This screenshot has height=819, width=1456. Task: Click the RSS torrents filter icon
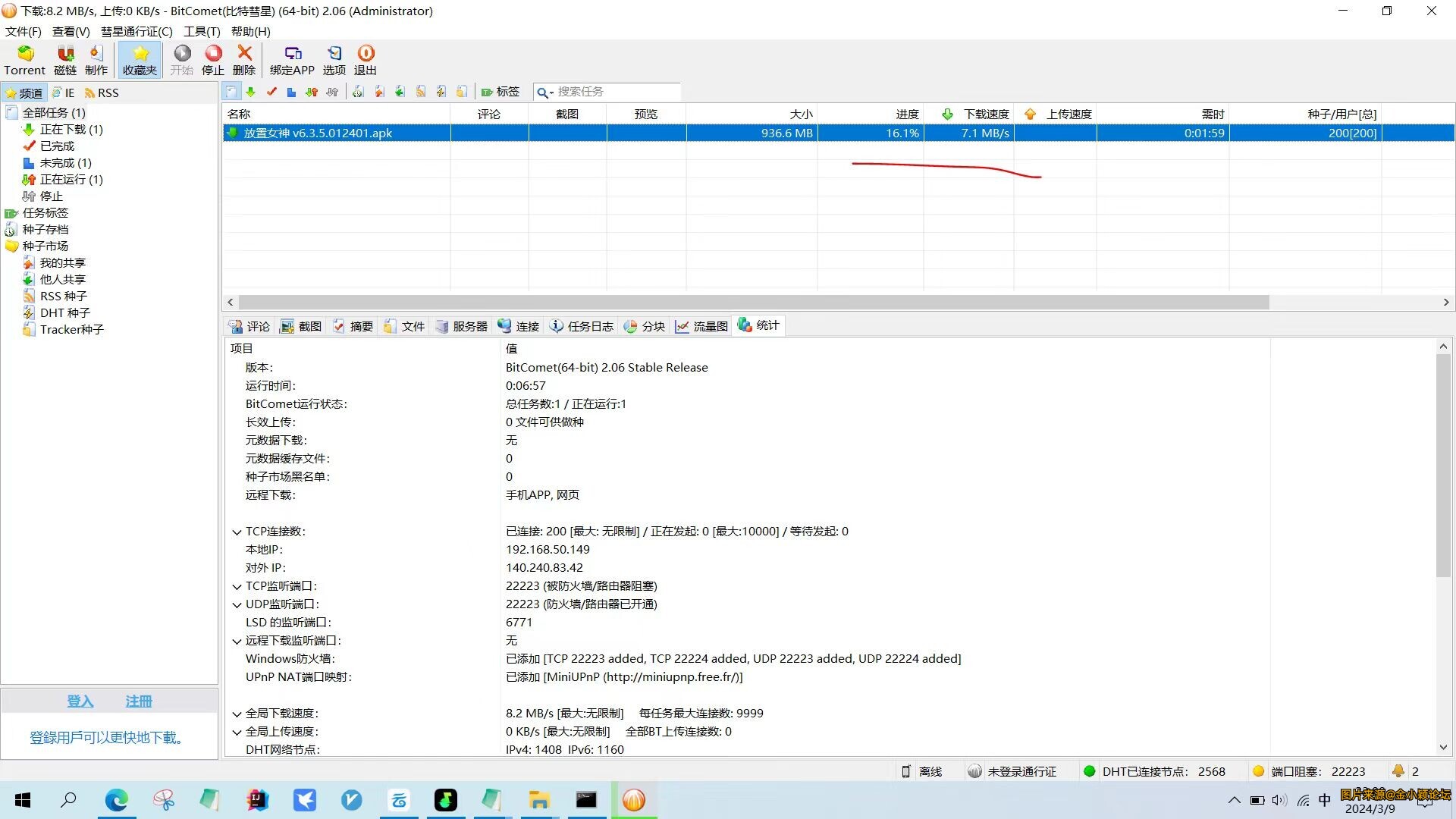click(x=421, y=92)
